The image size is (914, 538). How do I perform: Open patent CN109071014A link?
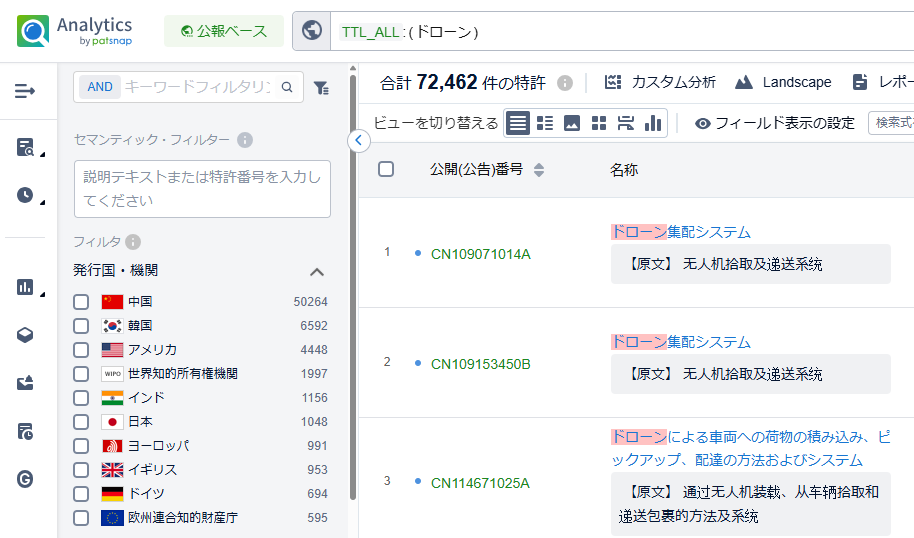click(480, 254)
